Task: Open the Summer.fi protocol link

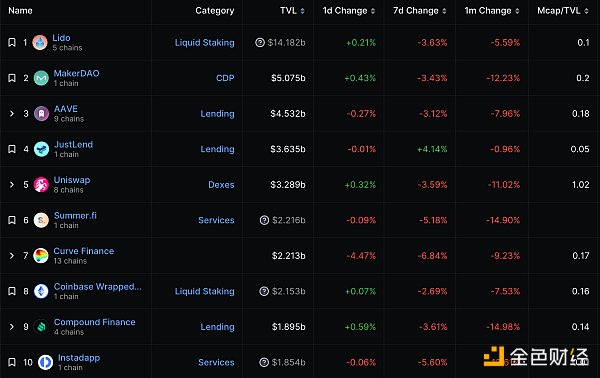Action: pyautogui.click(x=75, y=215)
